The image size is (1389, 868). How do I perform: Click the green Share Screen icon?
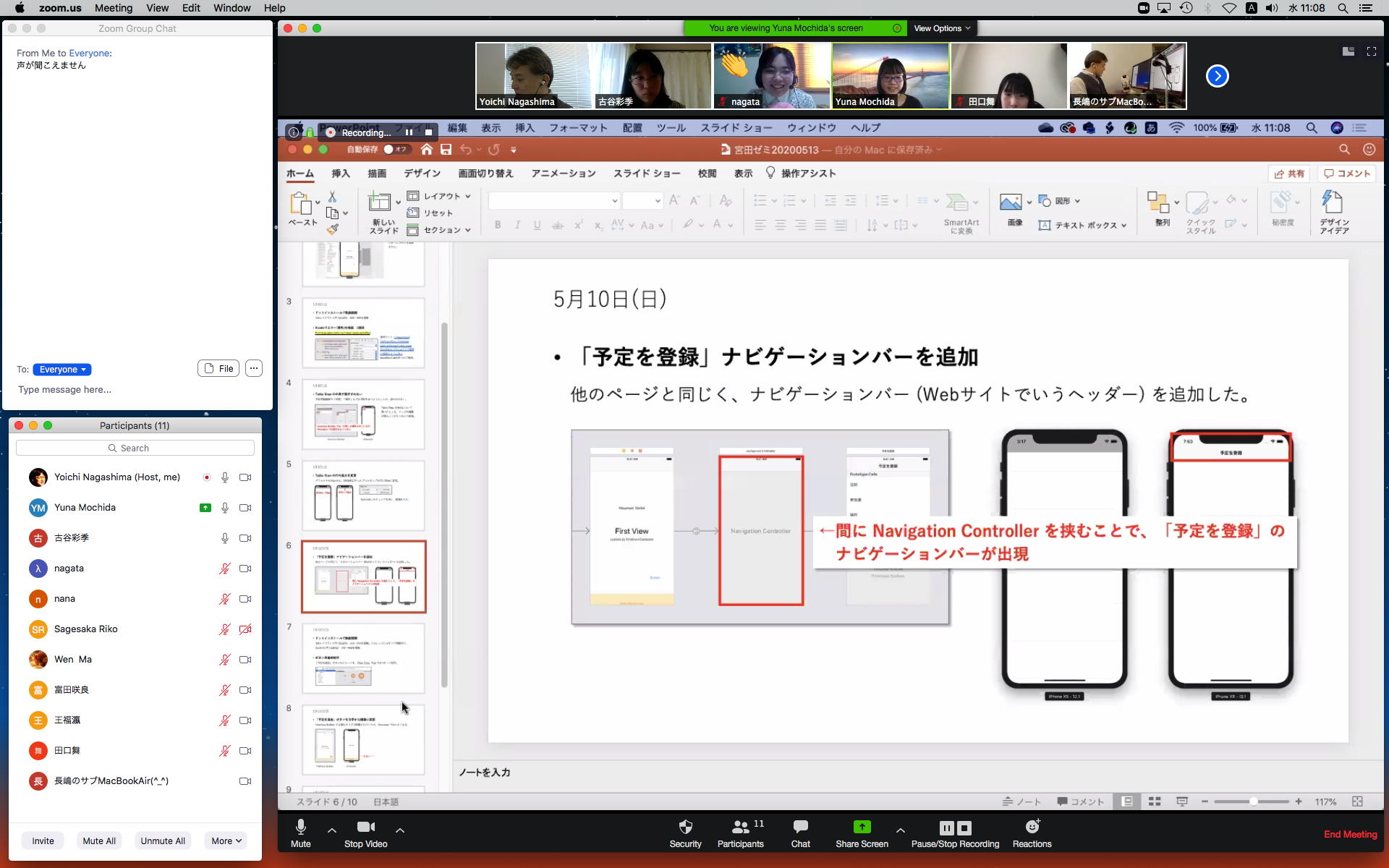tap(862, 827)
